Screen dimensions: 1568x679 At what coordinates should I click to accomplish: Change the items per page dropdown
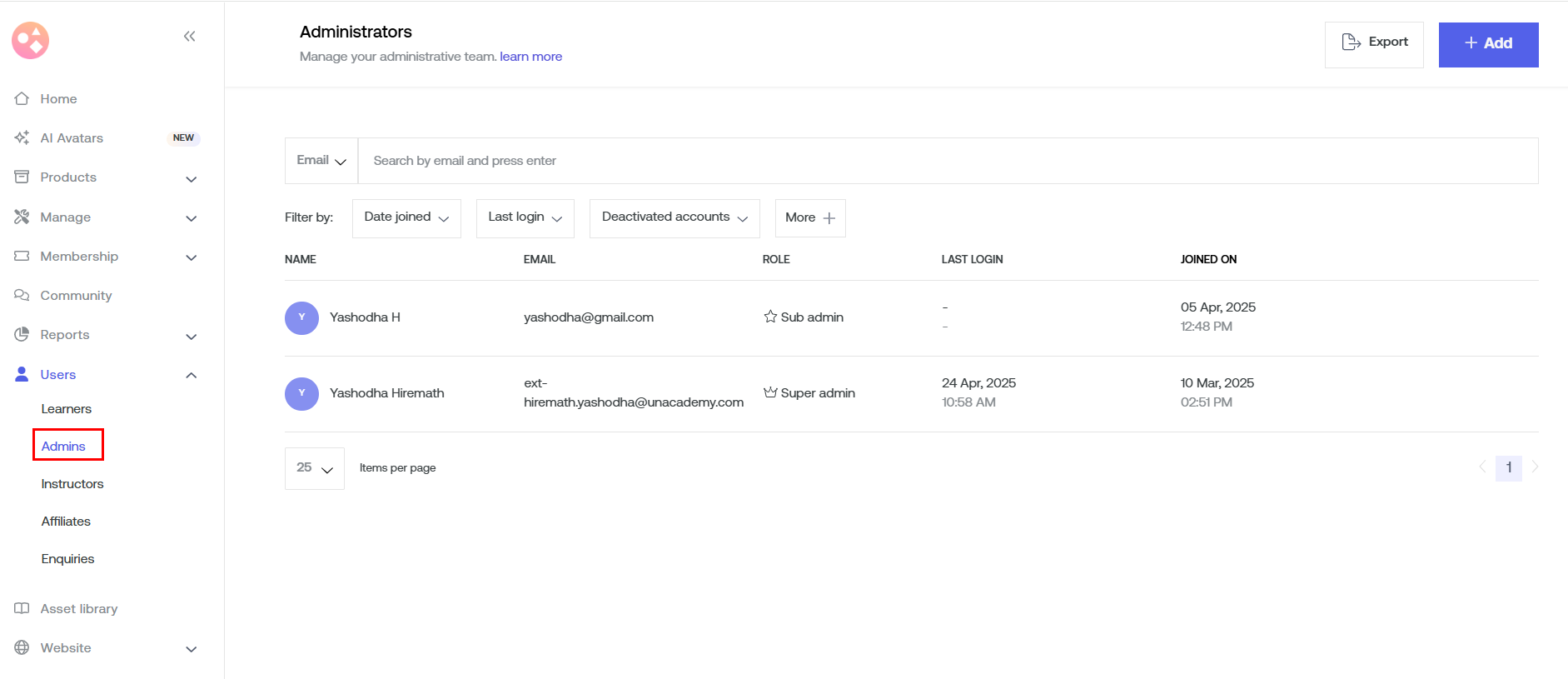[314, 468]
